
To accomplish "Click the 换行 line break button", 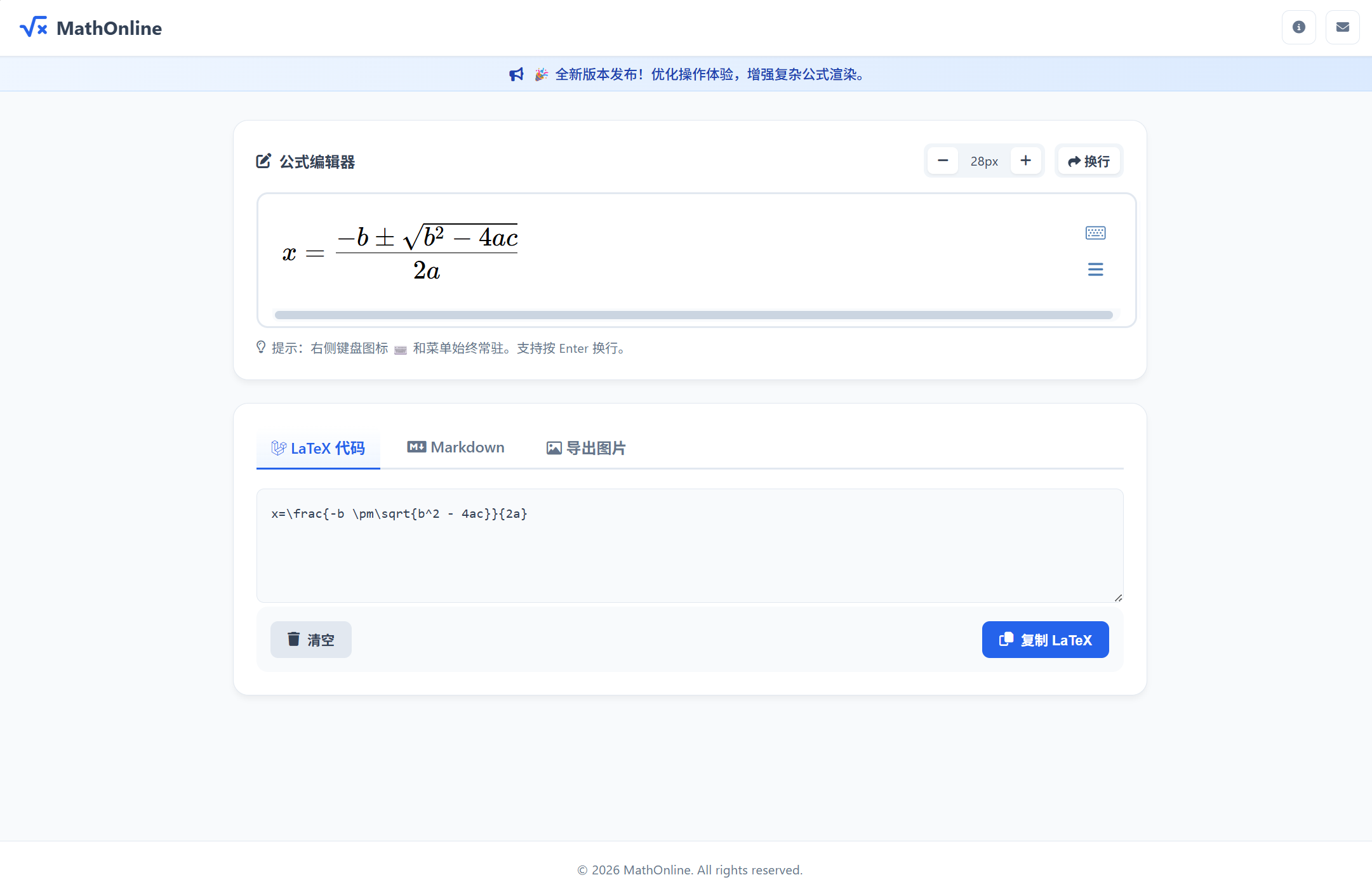I will tap(1088, 161).
